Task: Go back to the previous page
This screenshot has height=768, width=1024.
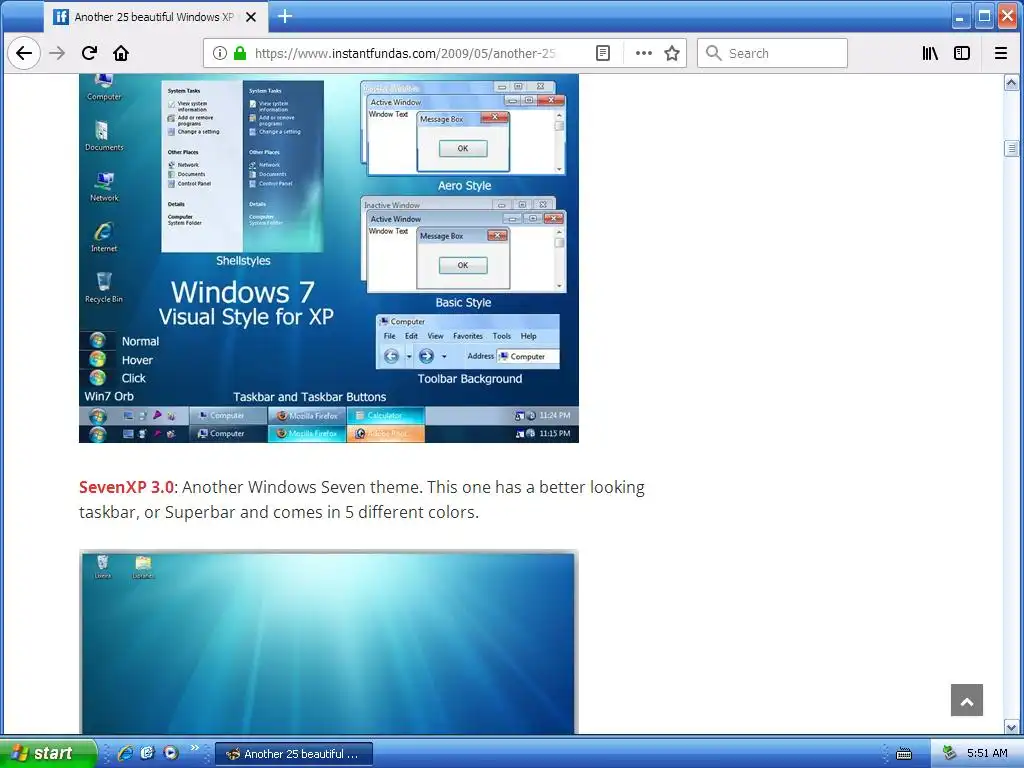Action: tap(24, 53)
